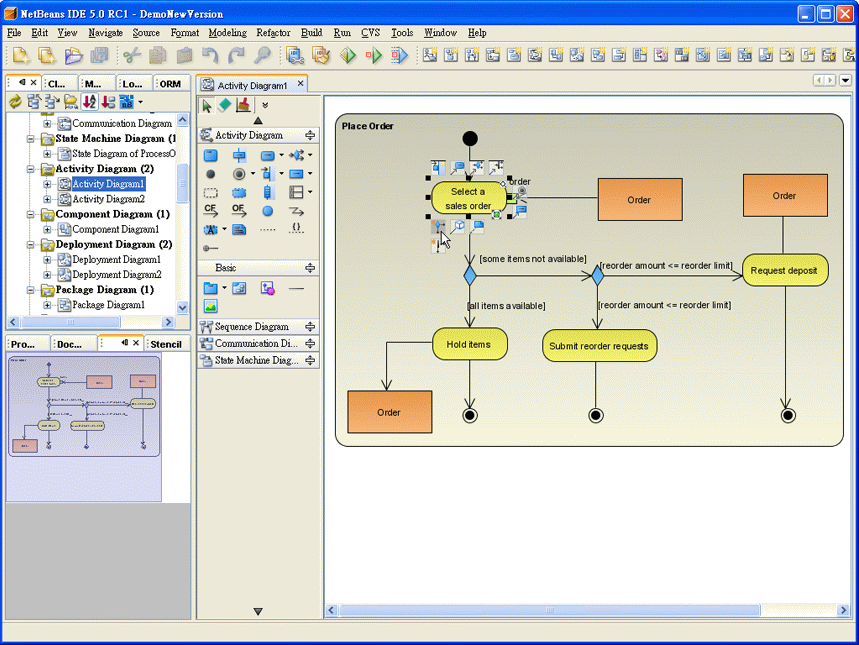859x645 pixels.
Task: Select the Interruptible Region dashed rectangle tool
Action: click(210, 193)
